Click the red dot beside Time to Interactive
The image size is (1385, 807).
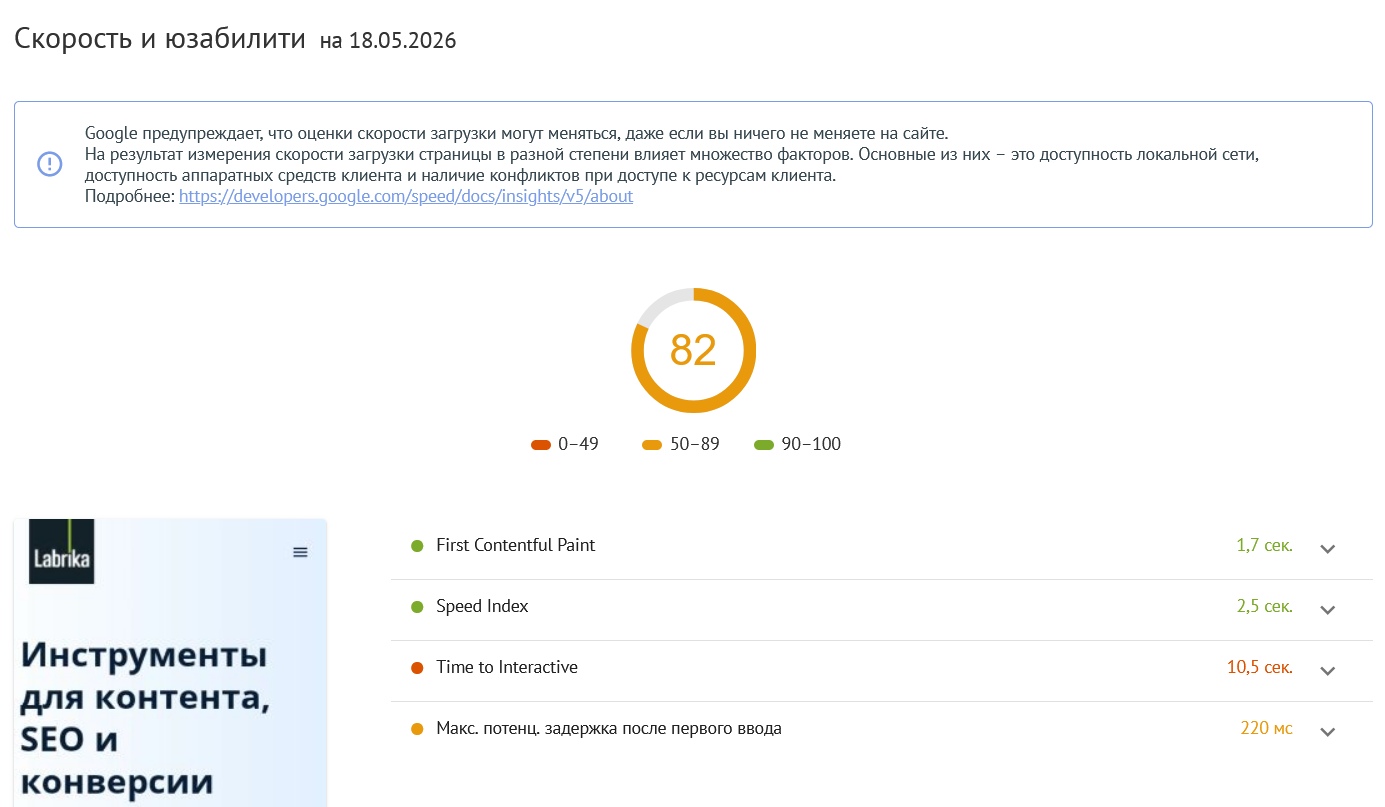pyautogui.click(x=418, y=668)
